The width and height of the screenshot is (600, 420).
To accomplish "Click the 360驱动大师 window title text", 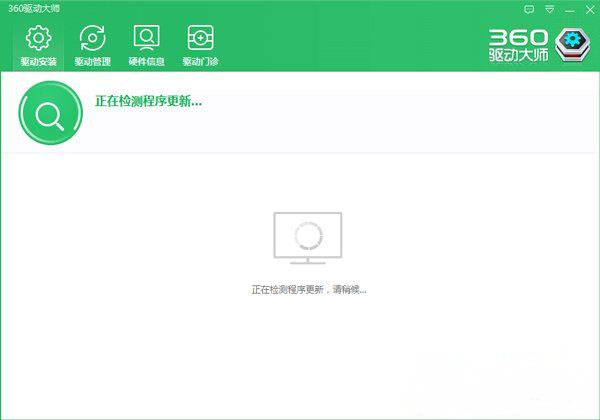I will click(34, 8).
